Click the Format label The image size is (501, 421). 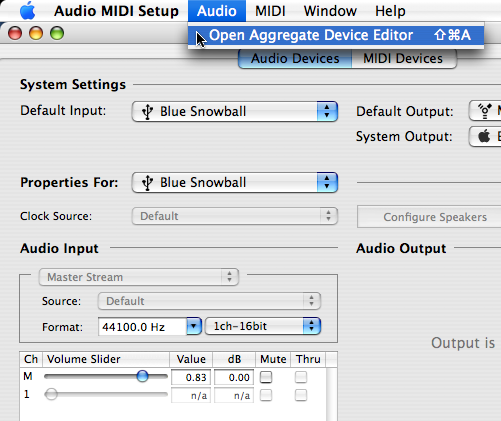[x=62, y=327]
